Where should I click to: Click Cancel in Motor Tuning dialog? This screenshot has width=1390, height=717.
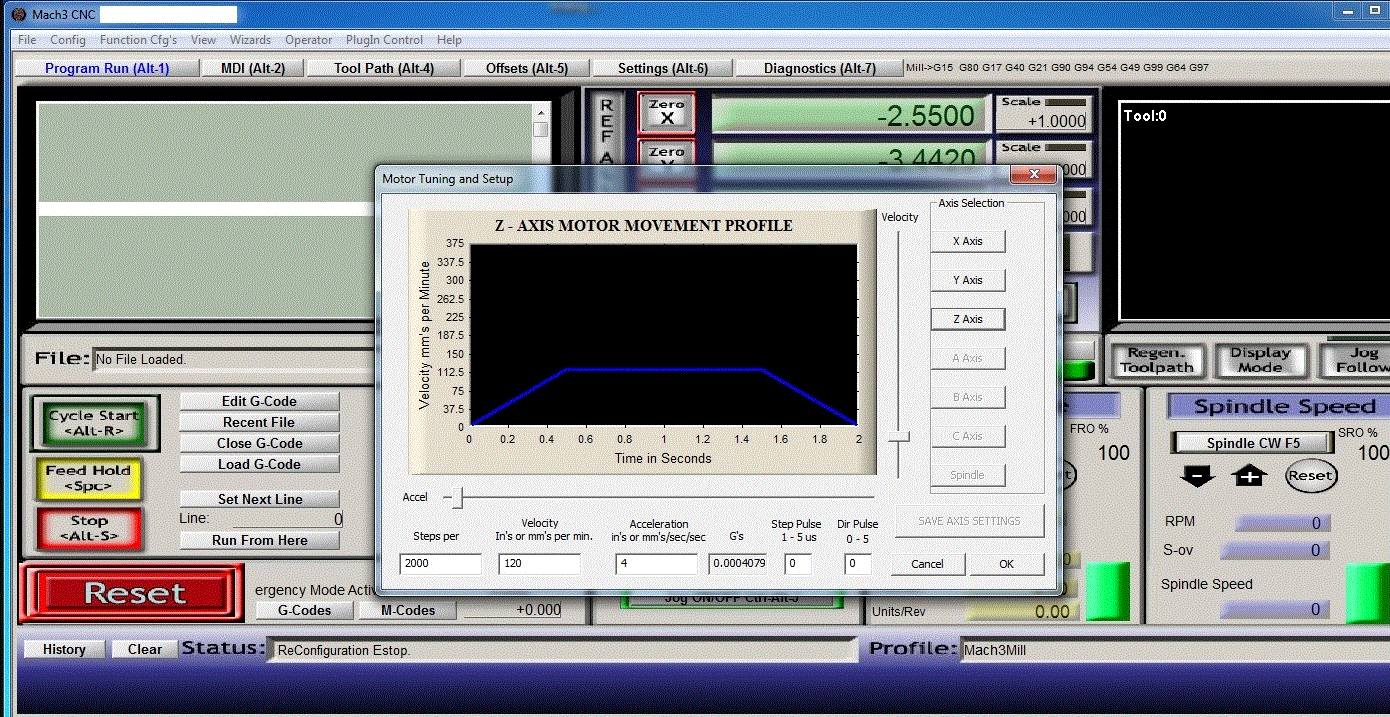pyautogui.click(x=927, y=564)
